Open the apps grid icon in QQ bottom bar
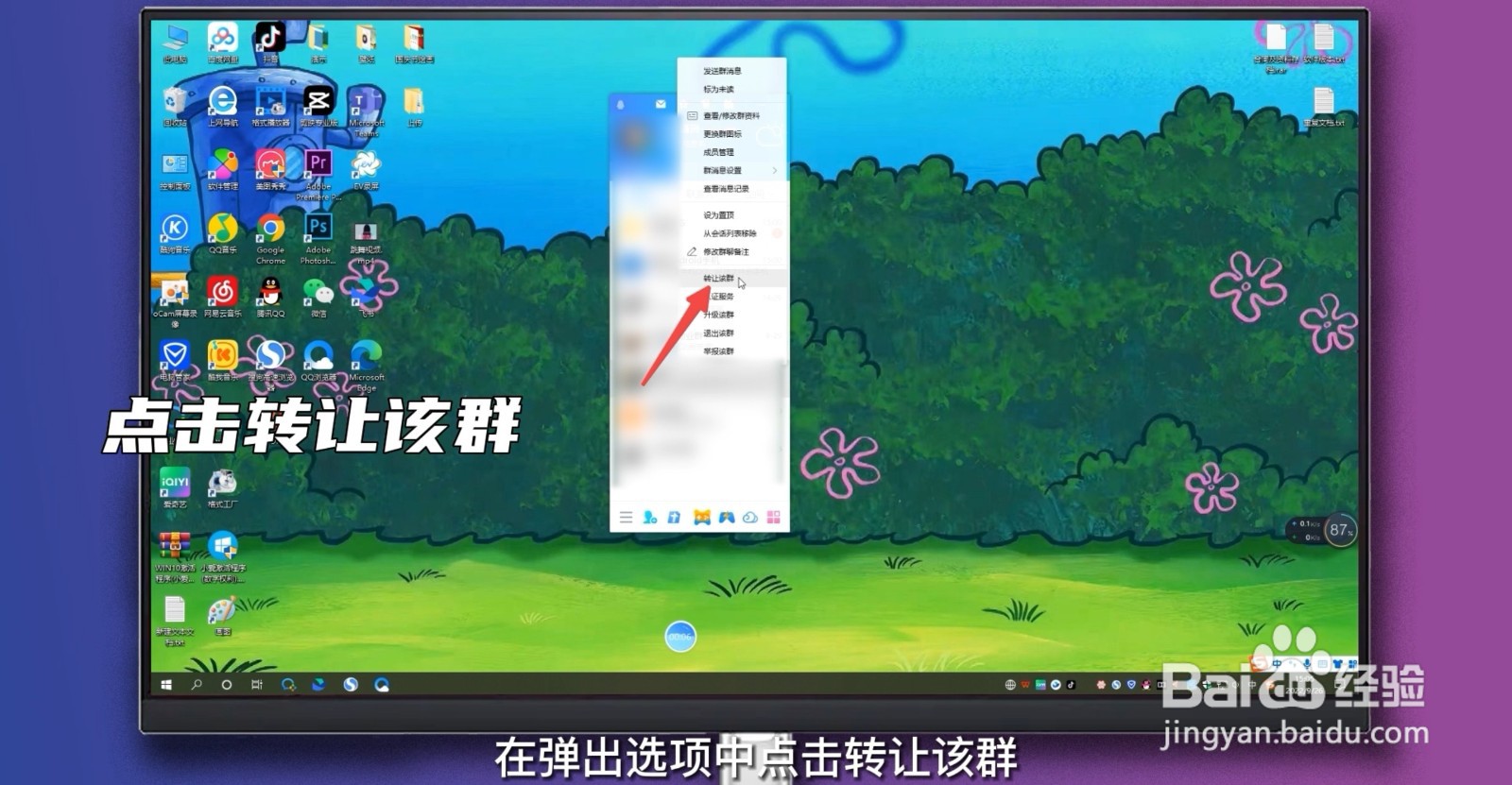The height and width of the screenshot is (785, 1512). [x=774, y=517]
